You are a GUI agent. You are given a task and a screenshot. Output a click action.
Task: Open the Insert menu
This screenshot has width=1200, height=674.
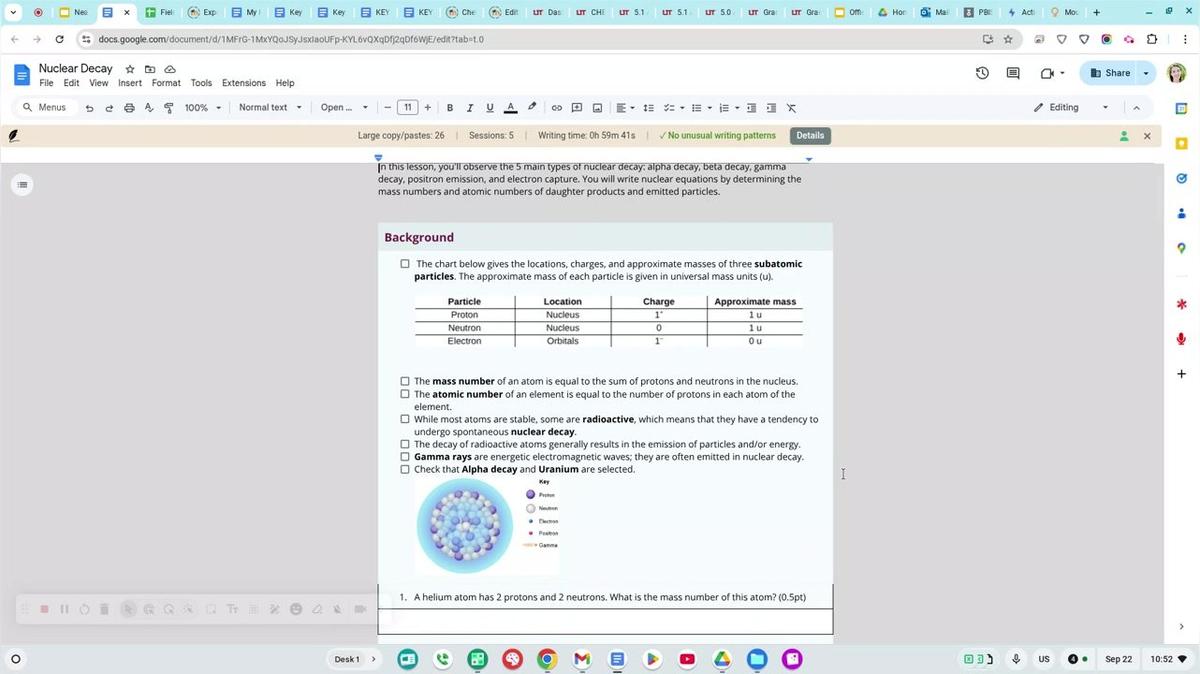(x=130, y=83)
